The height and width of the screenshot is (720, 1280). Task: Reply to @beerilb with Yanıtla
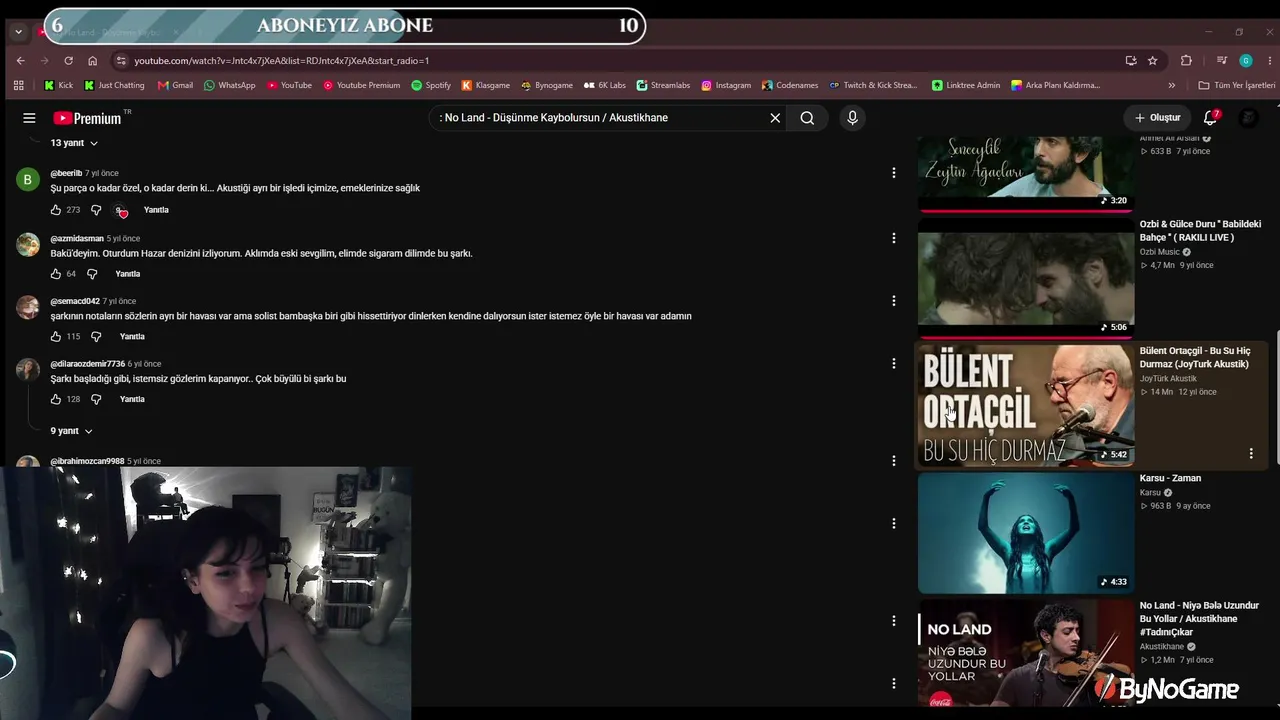tap(156, 210)
